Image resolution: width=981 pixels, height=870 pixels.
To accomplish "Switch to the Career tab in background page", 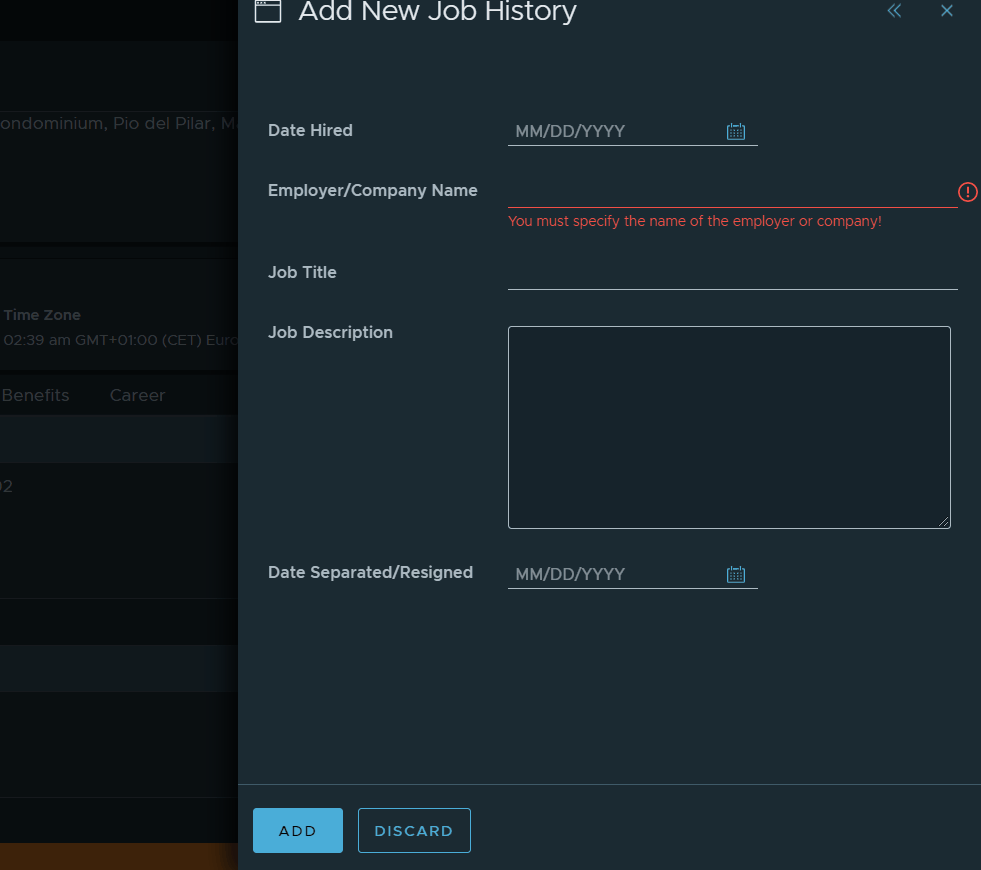I will point(137,395).
